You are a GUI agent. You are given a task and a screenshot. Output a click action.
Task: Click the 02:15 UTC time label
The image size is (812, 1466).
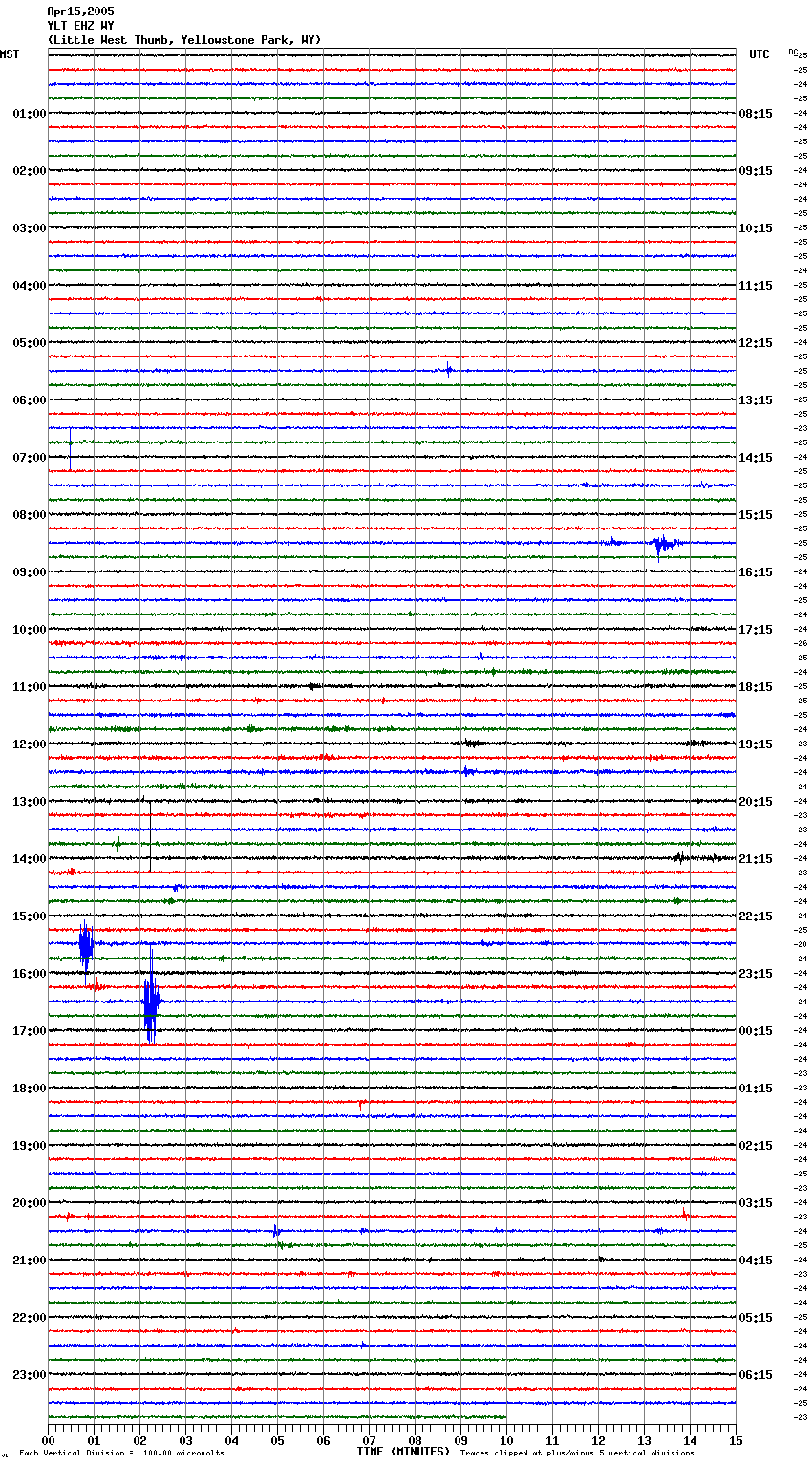pos(756,1146)
